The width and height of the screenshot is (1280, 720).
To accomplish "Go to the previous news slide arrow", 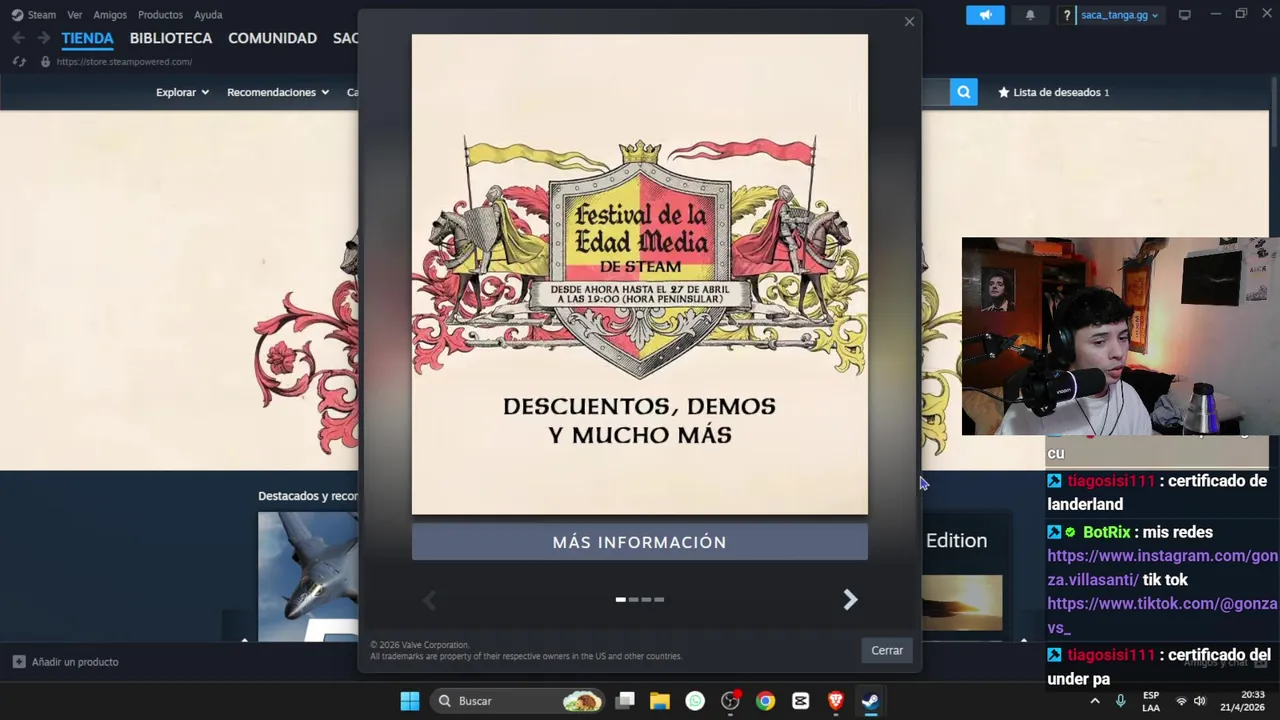I will 429,600.
